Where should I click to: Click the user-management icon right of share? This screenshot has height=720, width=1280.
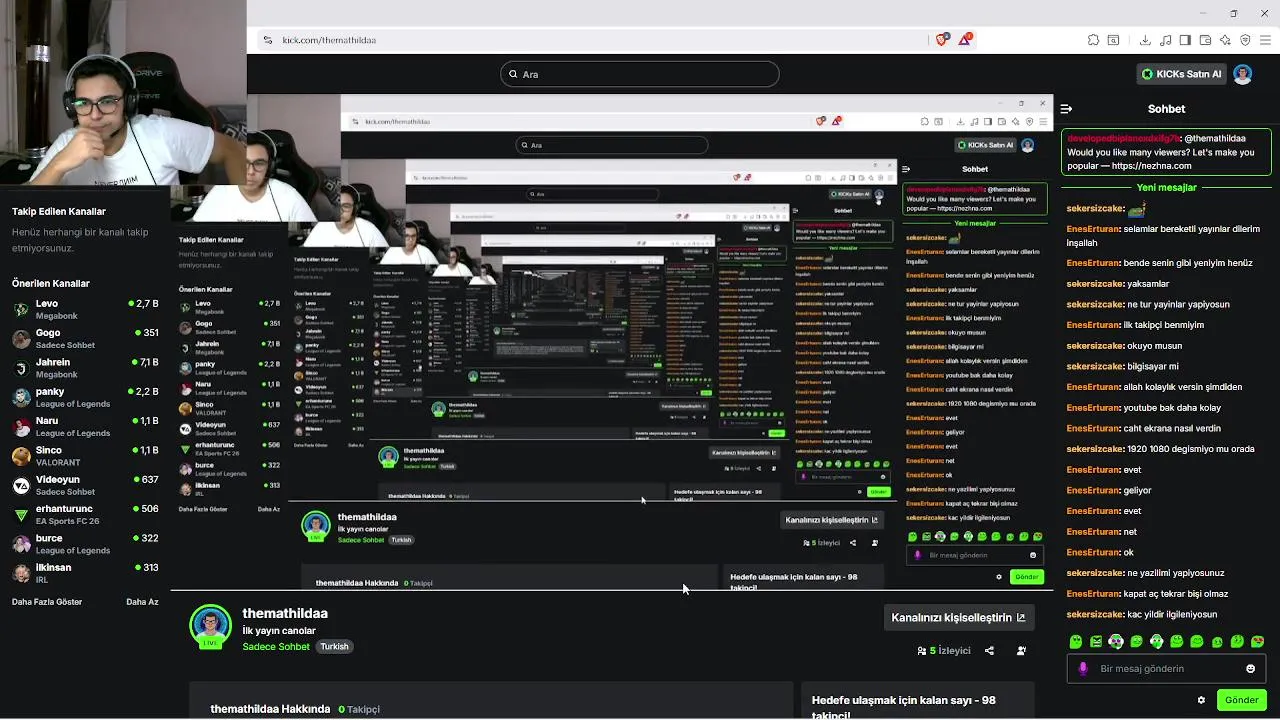coord(1021,651)
